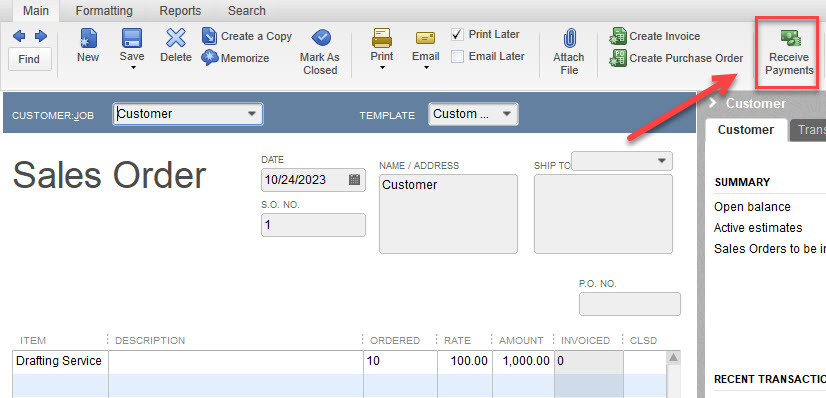Select the Customer tab in side panel
826x398 pixels.
(x=745, y=130)
